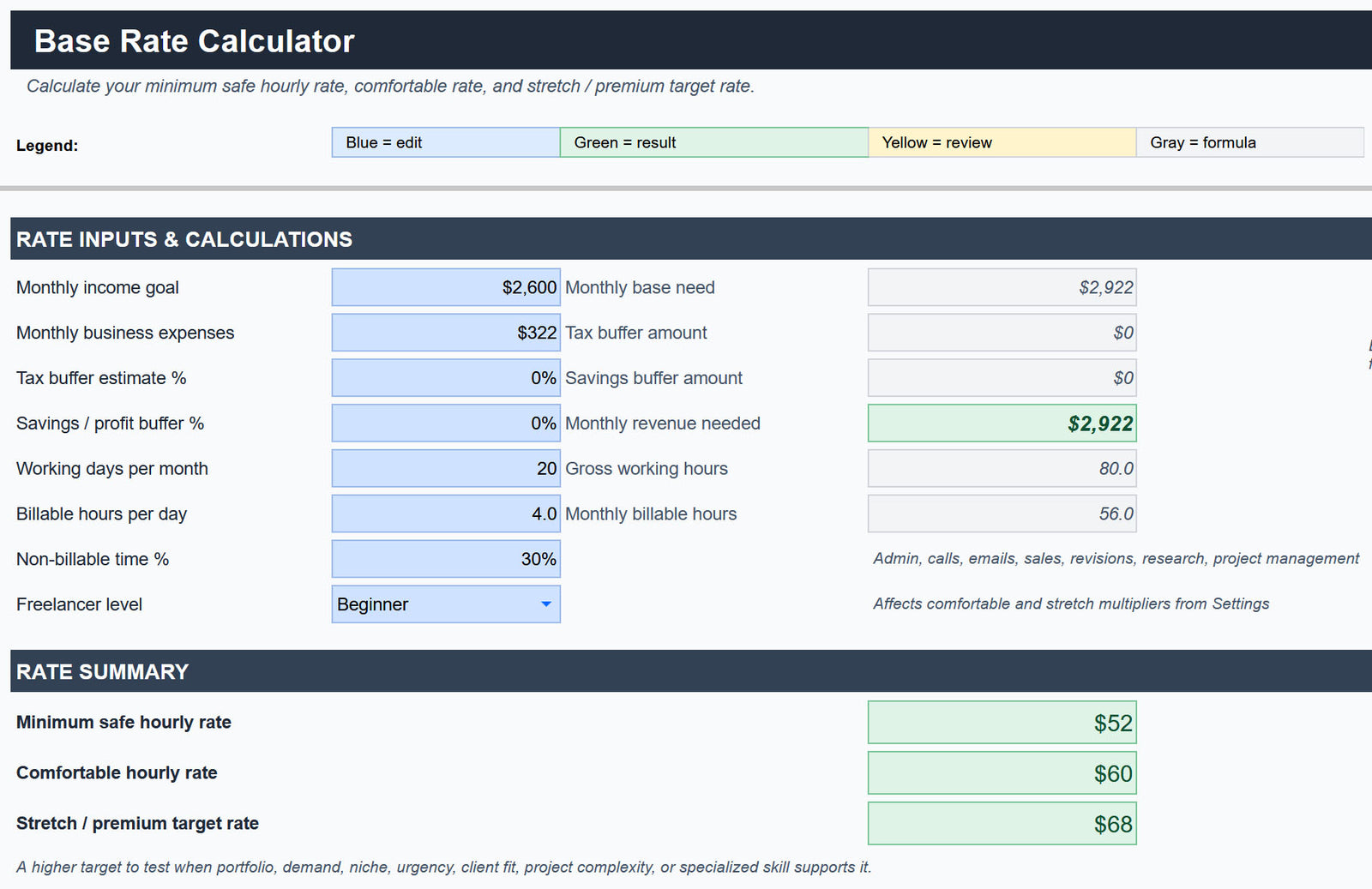Select the 'Tax buffer estimate %' label
The width and height of the screenshot is (1372, 889).
[x=101, y=378]
